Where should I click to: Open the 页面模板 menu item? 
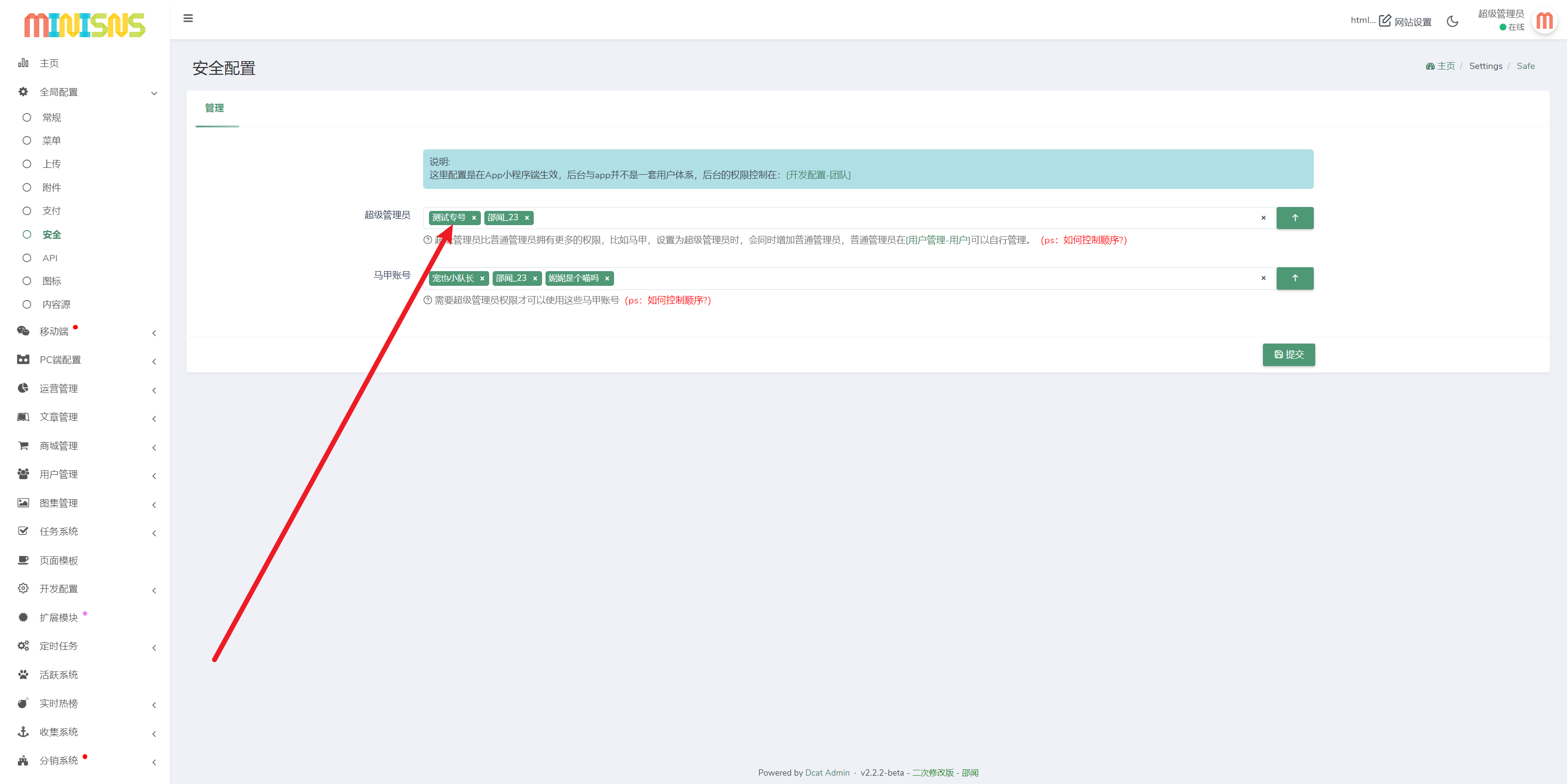[x=59, y=560]
